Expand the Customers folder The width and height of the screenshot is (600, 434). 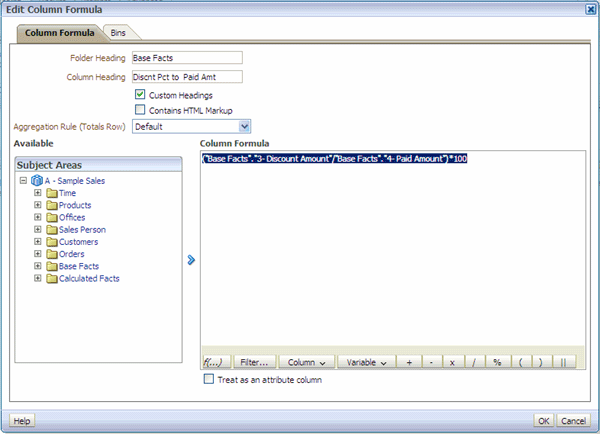click(x=38, y=241)
